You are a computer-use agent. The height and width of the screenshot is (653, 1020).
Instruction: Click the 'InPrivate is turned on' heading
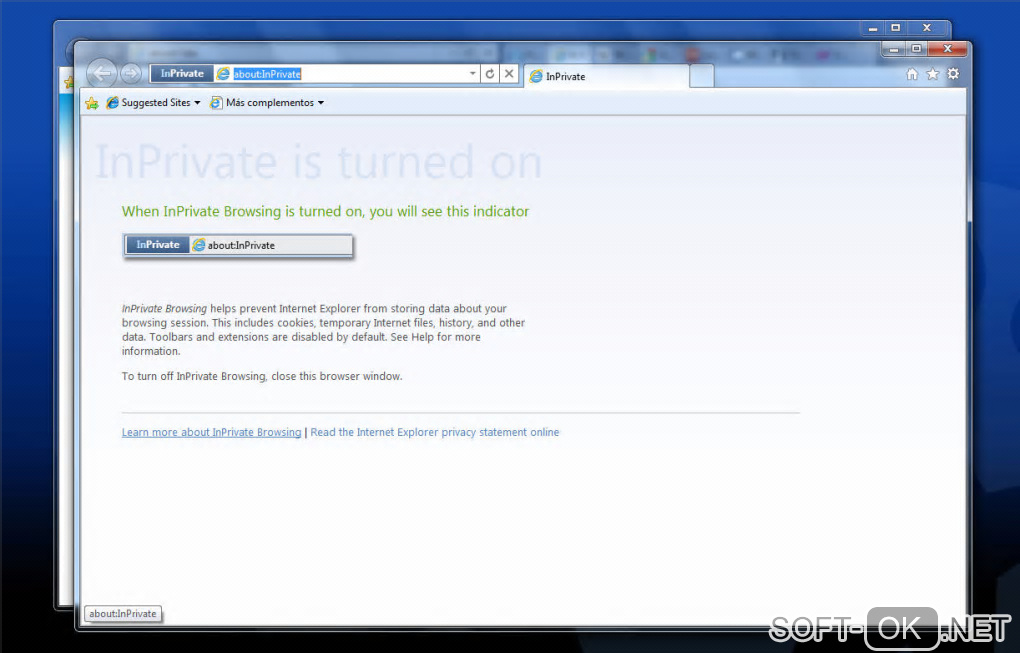[319, 163]
